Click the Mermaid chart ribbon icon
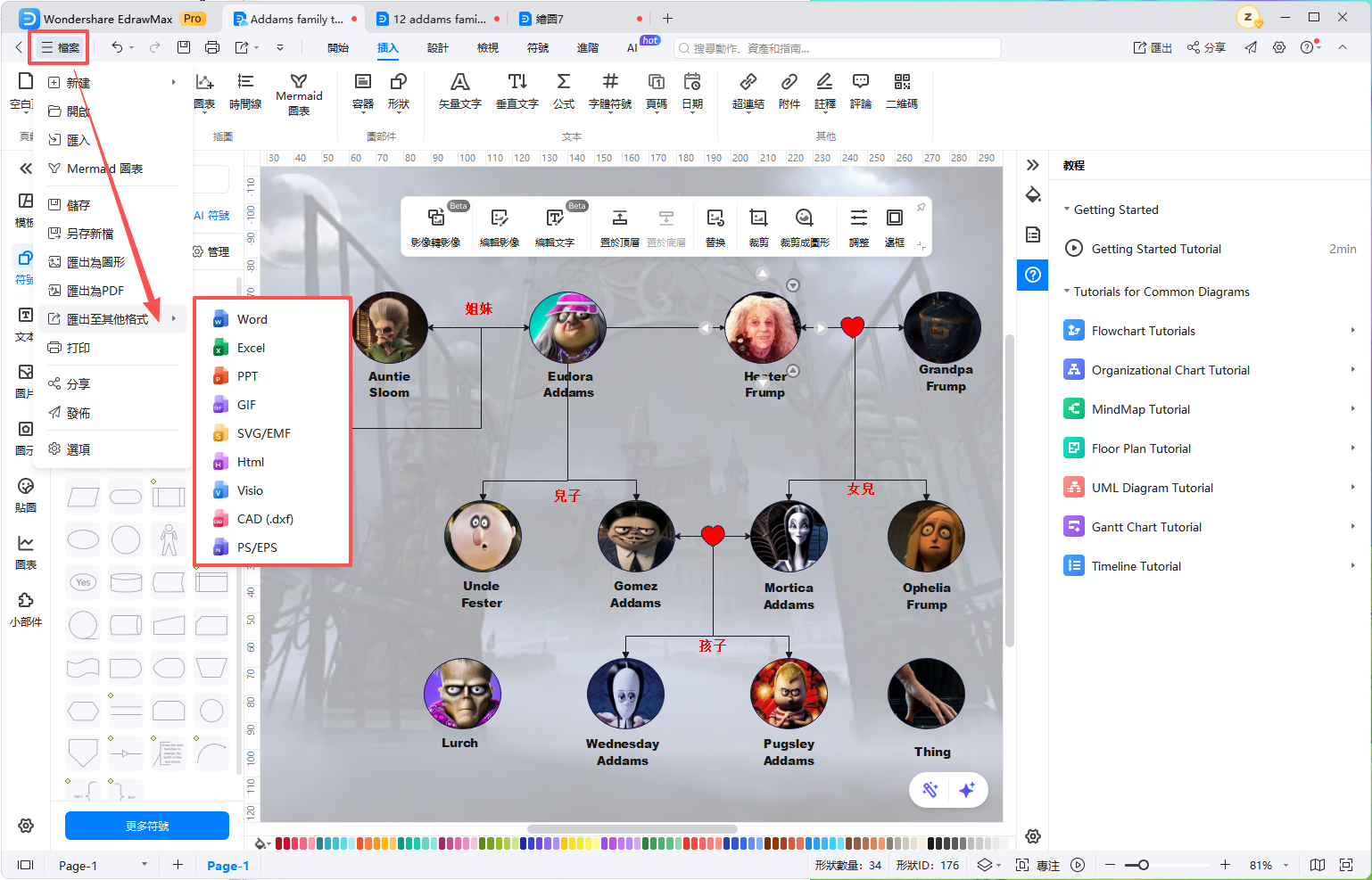The height and width of the screenshot is (880, 1372). (299, 94)
